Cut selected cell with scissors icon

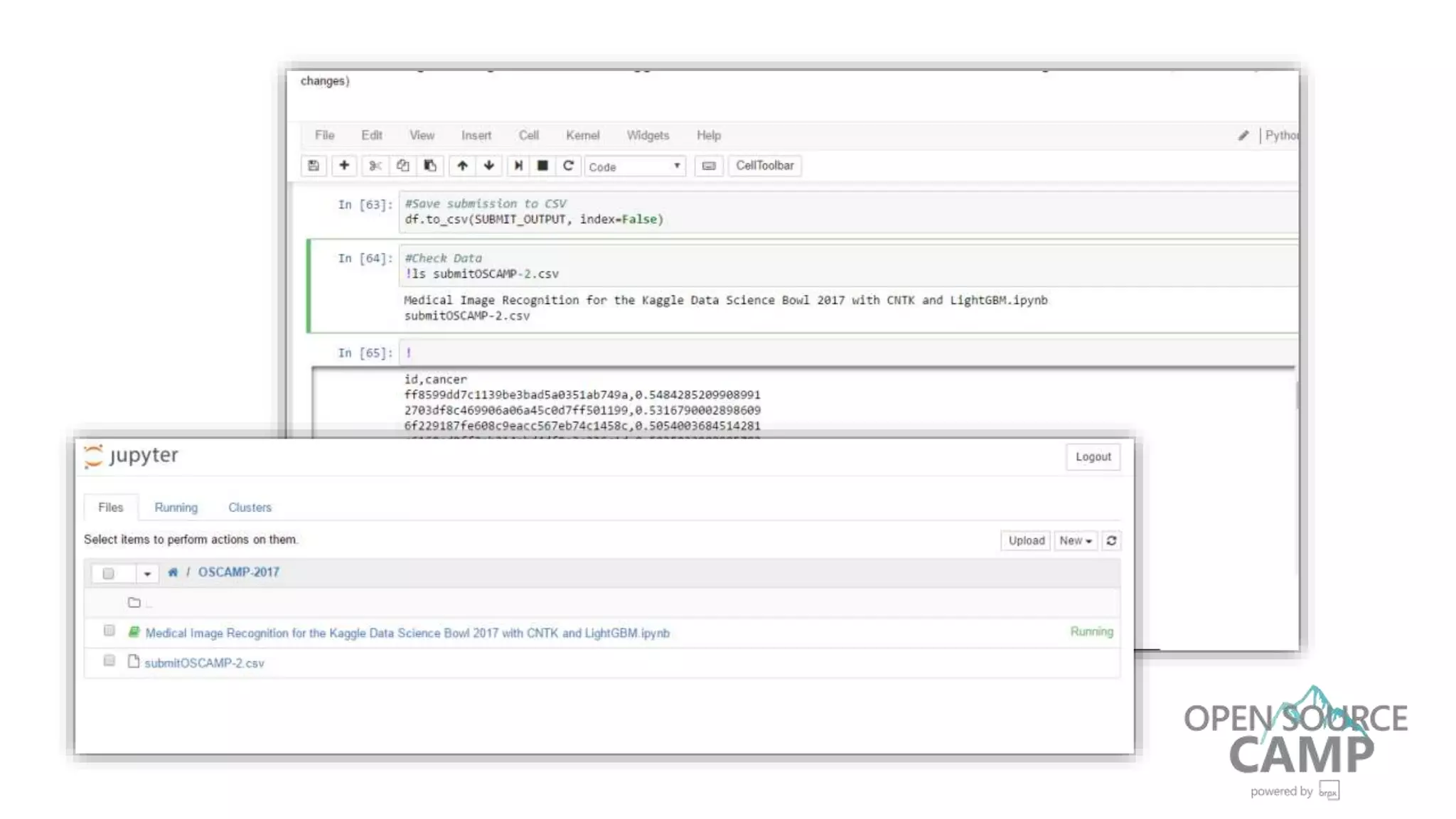click(375, 166)
